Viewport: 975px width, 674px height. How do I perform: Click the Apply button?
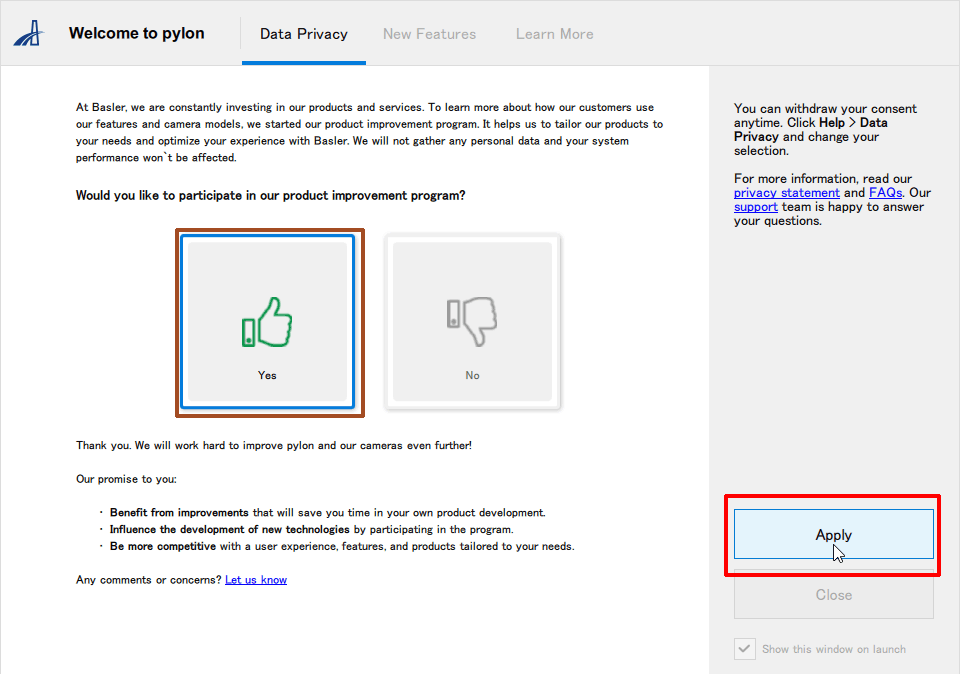(x=833, y=534)
